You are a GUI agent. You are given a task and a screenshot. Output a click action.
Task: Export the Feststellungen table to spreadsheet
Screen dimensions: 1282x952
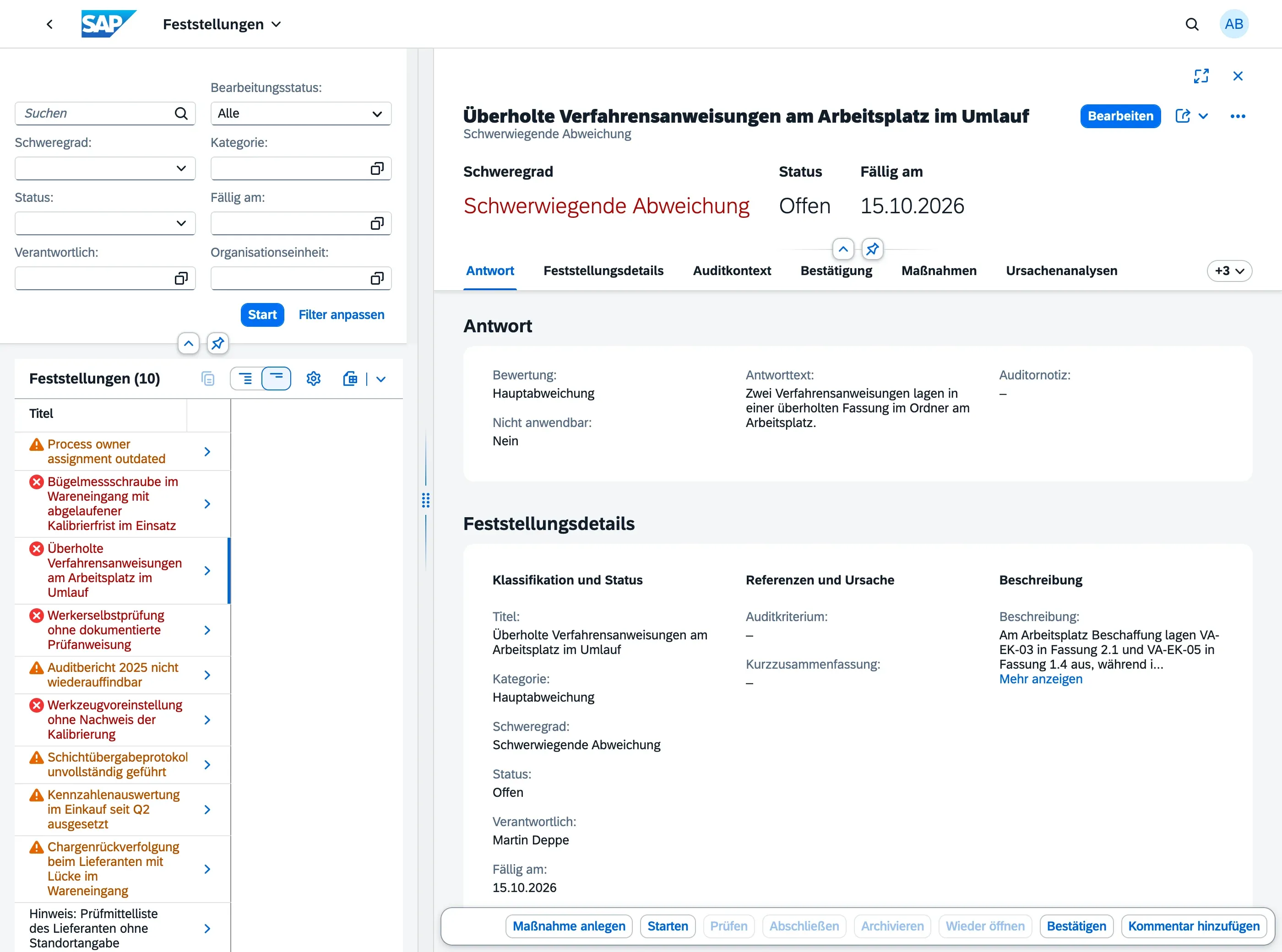(350, 379)
